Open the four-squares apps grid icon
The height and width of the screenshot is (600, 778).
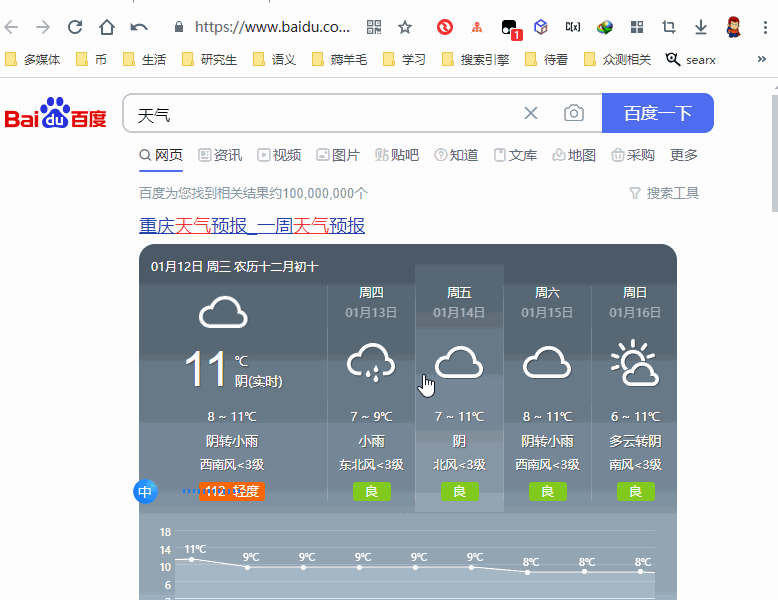(x=637, y=27)
